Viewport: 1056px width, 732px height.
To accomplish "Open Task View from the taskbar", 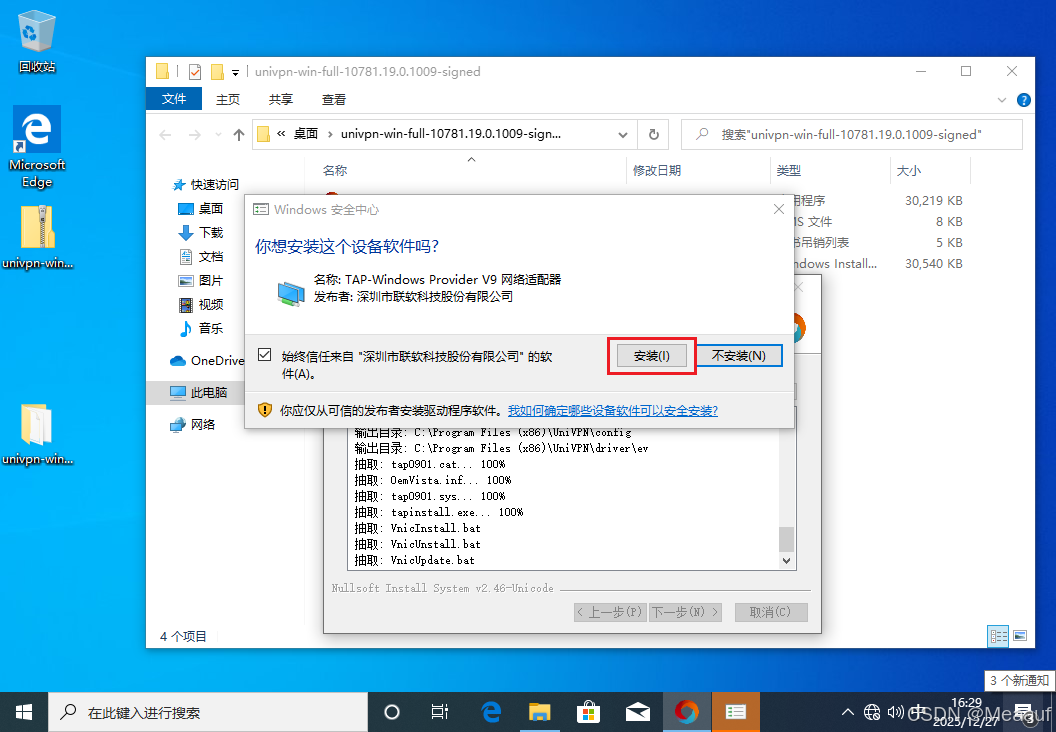I will coord(440,712).
